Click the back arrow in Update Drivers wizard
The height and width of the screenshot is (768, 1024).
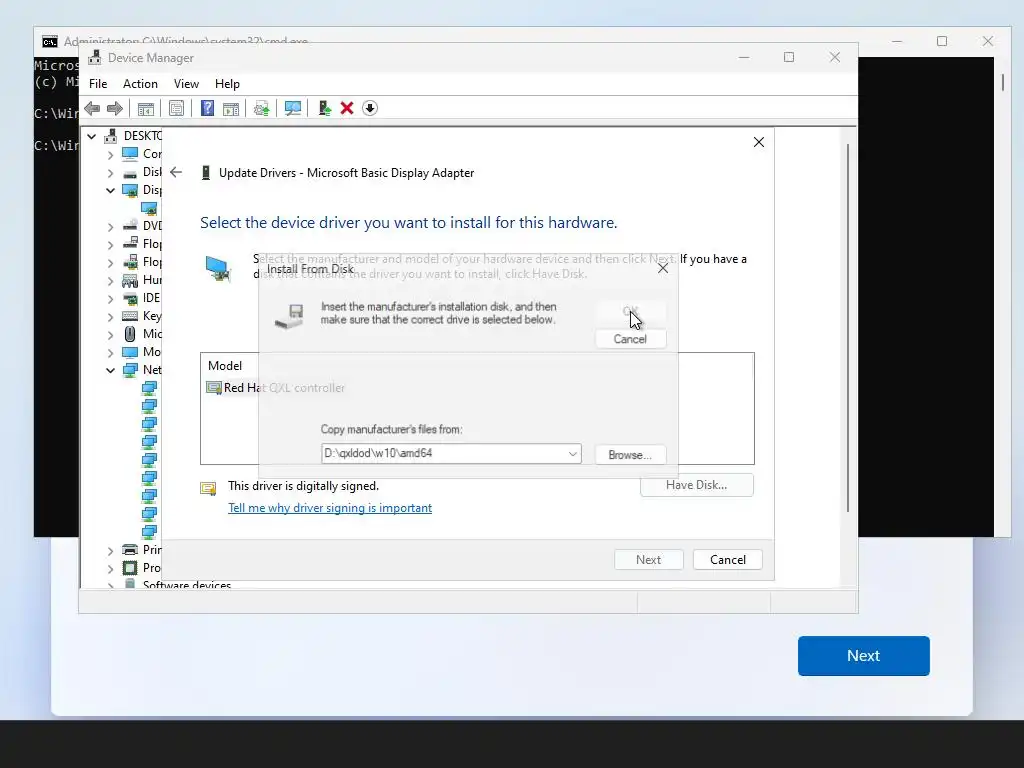click(176, 172)
